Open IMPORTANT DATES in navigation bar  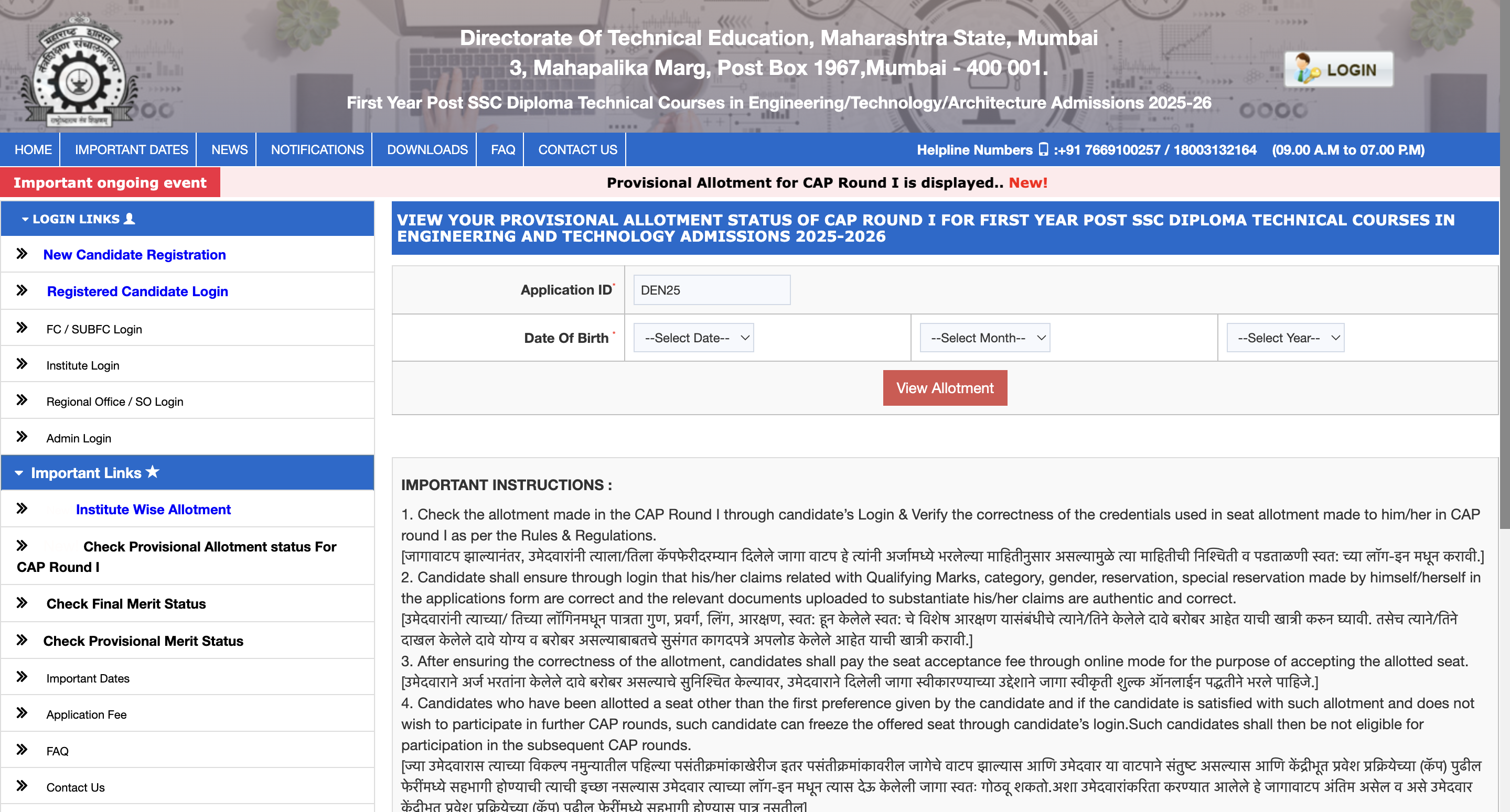coord(131,149)
